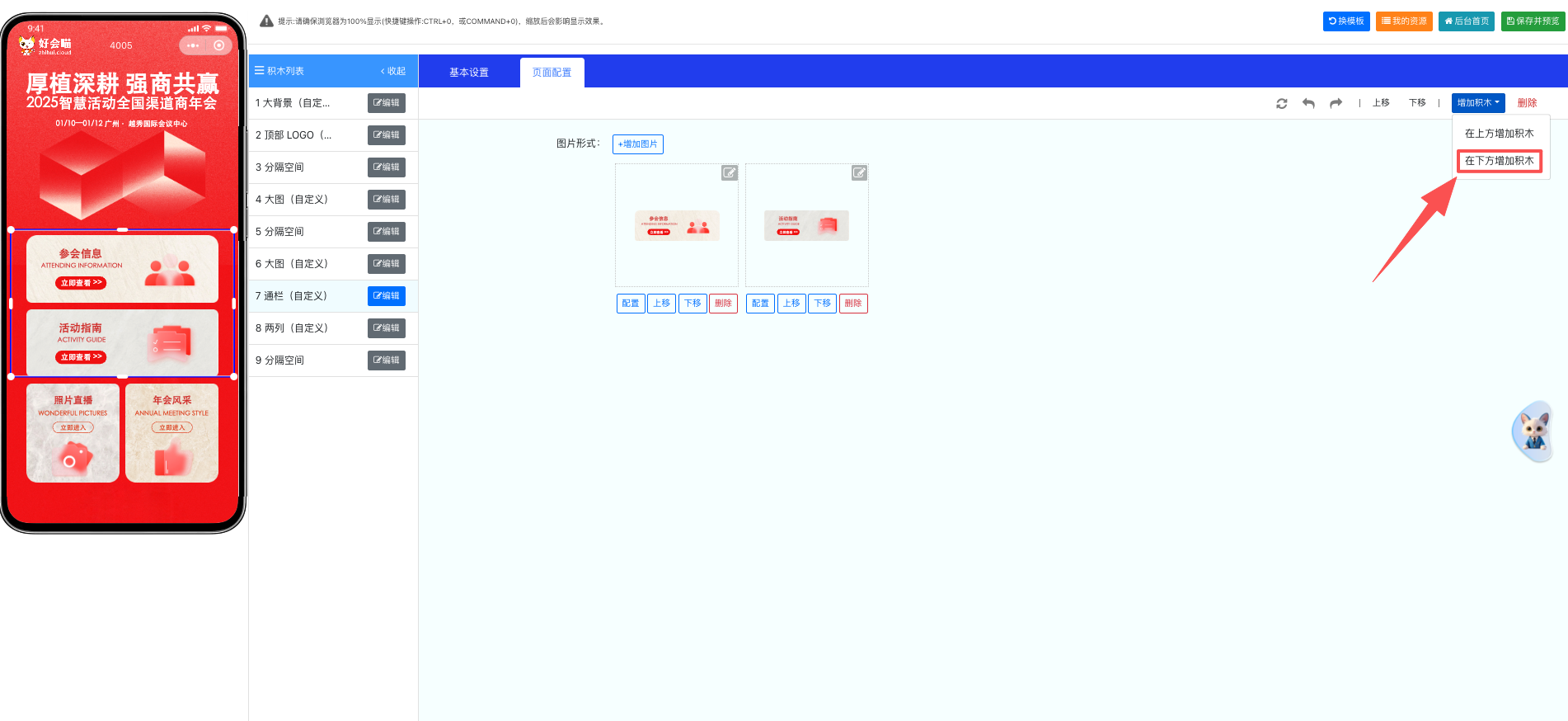Viewport: 1568px width, 721px height.
Task: Open 我的资源 resources button
Action: 1403,21
